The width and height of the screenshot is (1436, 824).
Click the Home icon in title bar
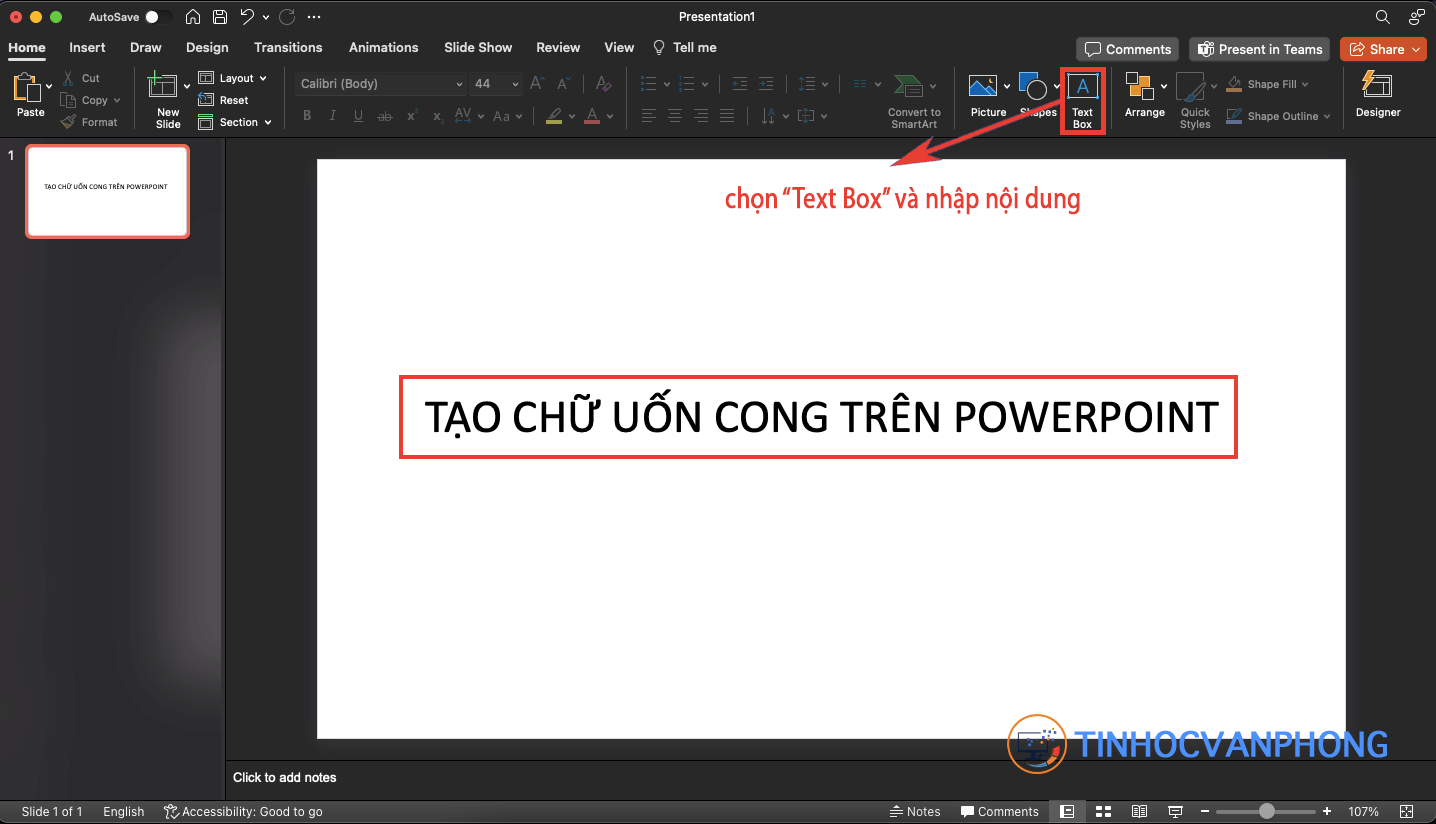pos(193,17)
